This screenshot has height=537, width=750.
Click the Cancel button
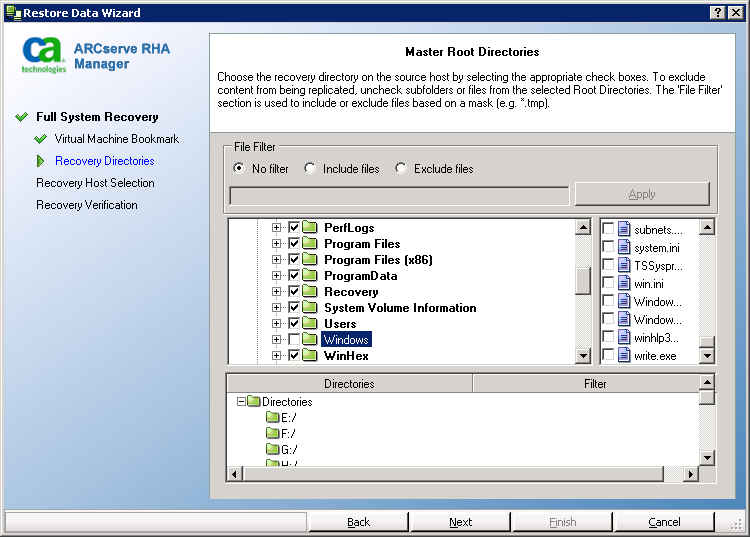664,522
